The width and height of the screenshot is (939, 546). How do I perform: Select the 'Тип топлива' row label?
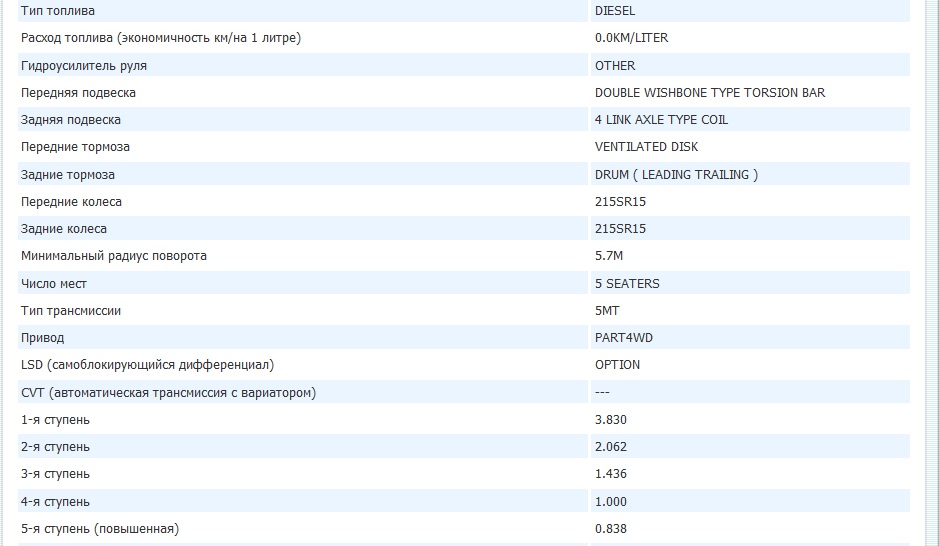pyautogui.click(x=59, y=11)
